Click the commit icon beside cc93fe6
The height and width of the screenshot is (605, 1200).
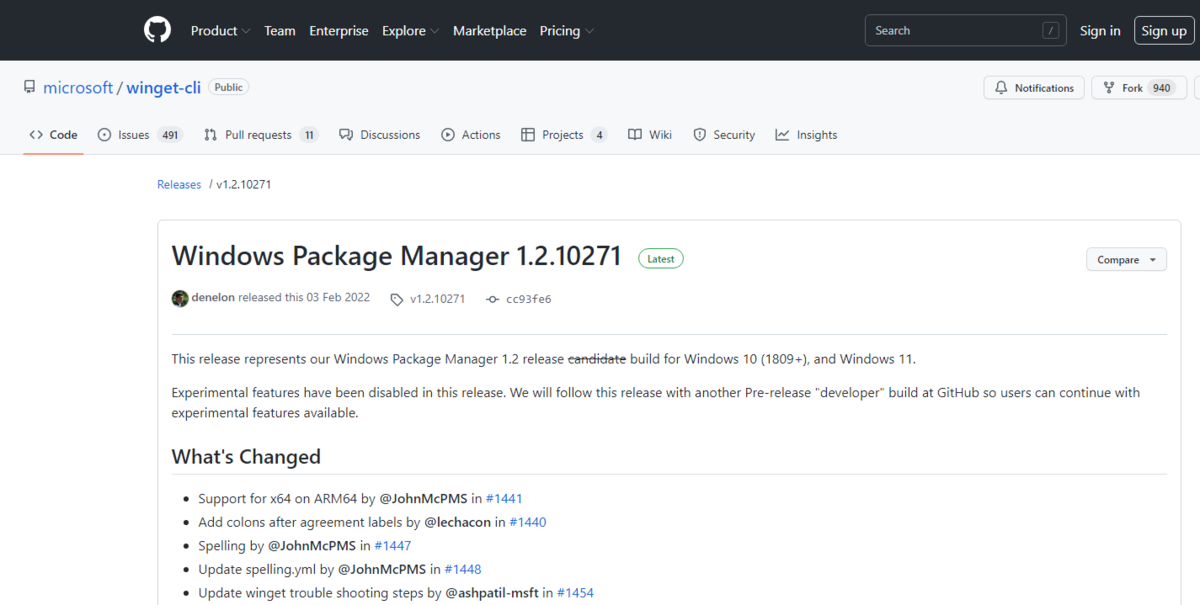pyautogui.click(x=492, y=299)
